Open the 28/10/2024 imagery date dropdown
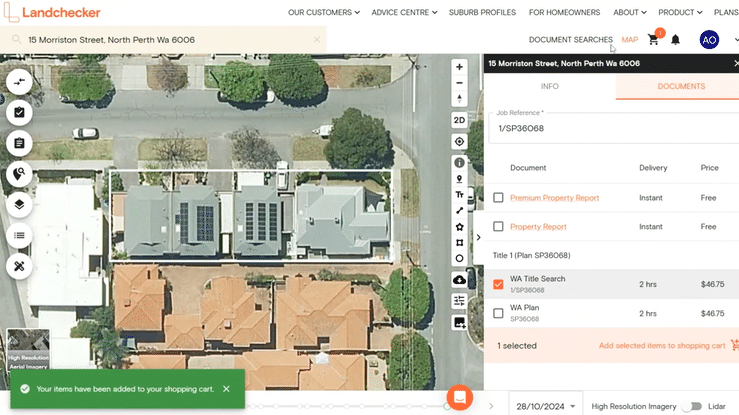 pyautogui.click(x=545, y=406)
